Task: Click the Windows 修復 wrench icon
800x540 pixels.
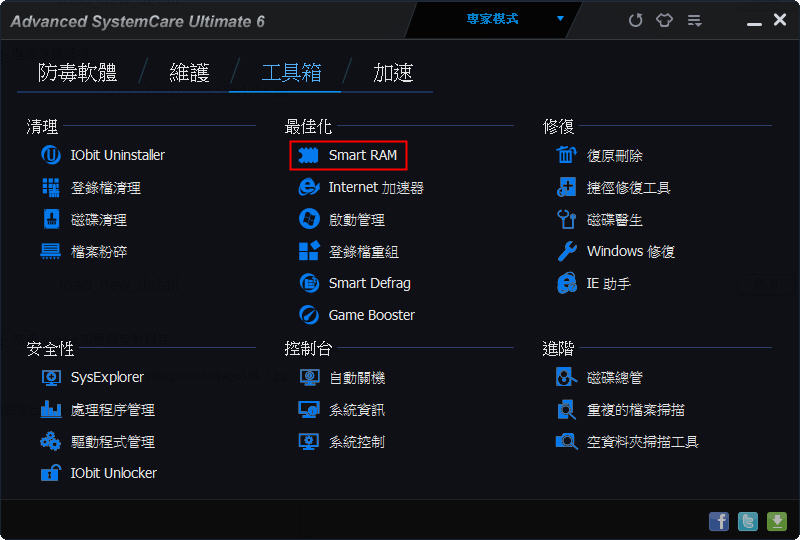Action: coord(566,251)
